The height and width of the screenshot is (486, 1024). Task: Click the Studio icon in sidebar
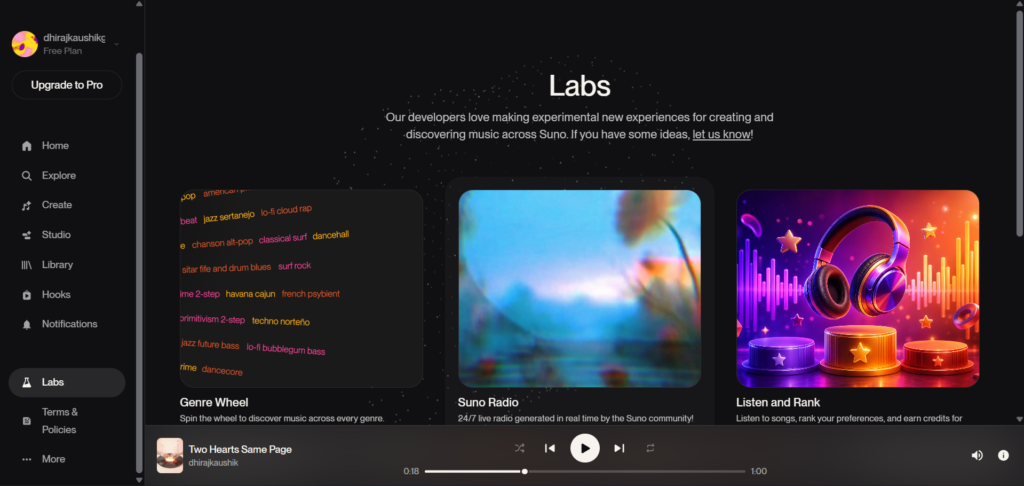click(27, 235)
